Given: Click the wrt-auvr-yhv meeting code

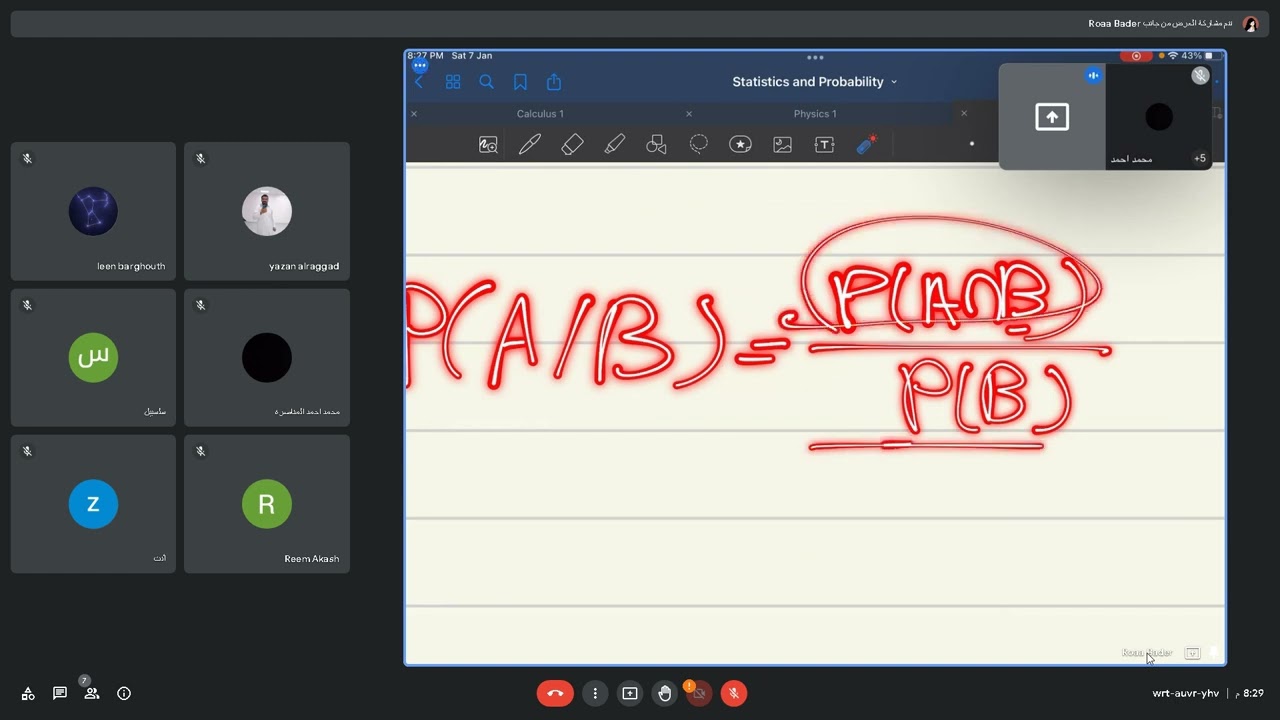Looking at the screenshot, I should point(1186,693).
